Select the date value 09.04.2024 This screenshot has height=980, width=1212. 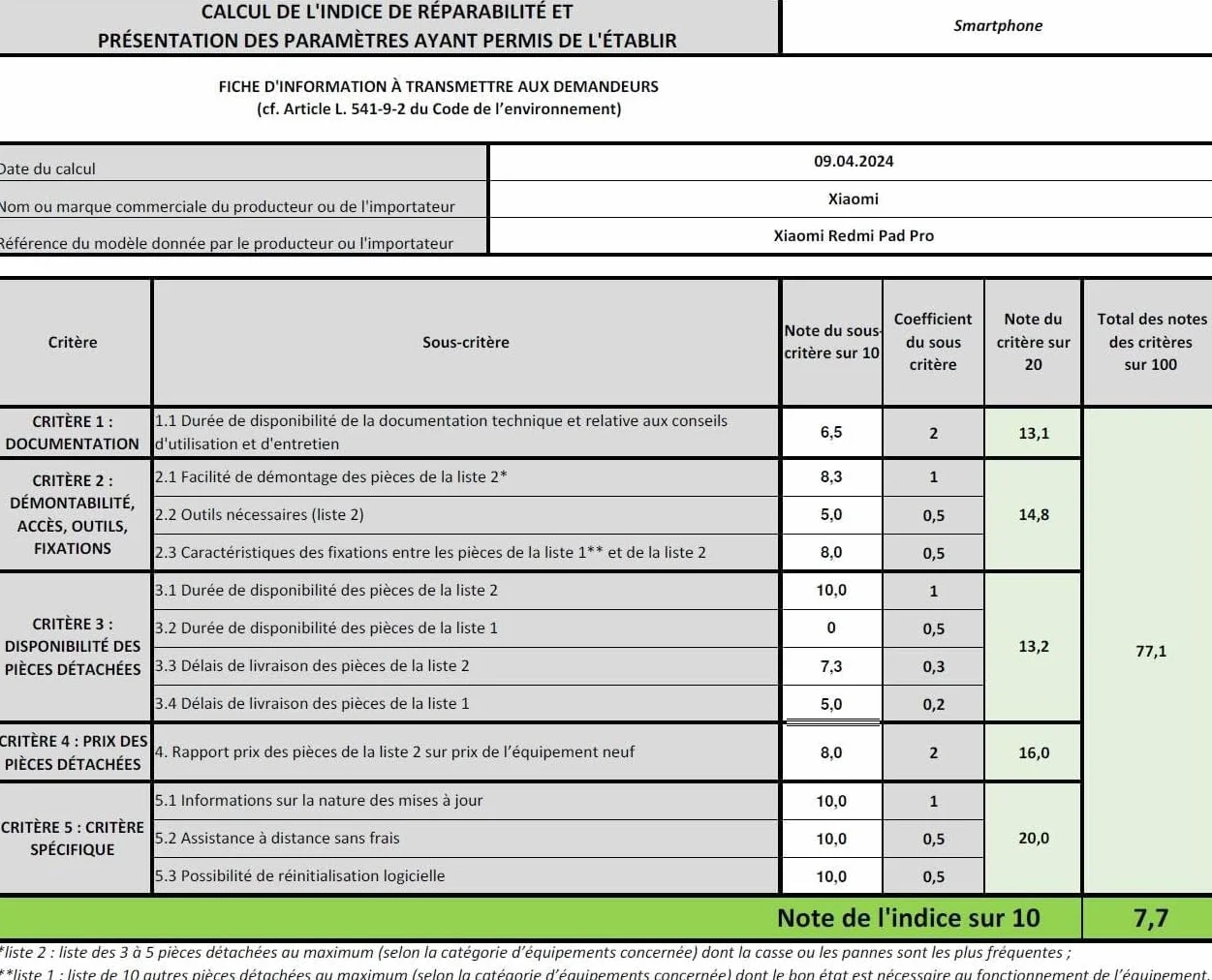[853, 162]
